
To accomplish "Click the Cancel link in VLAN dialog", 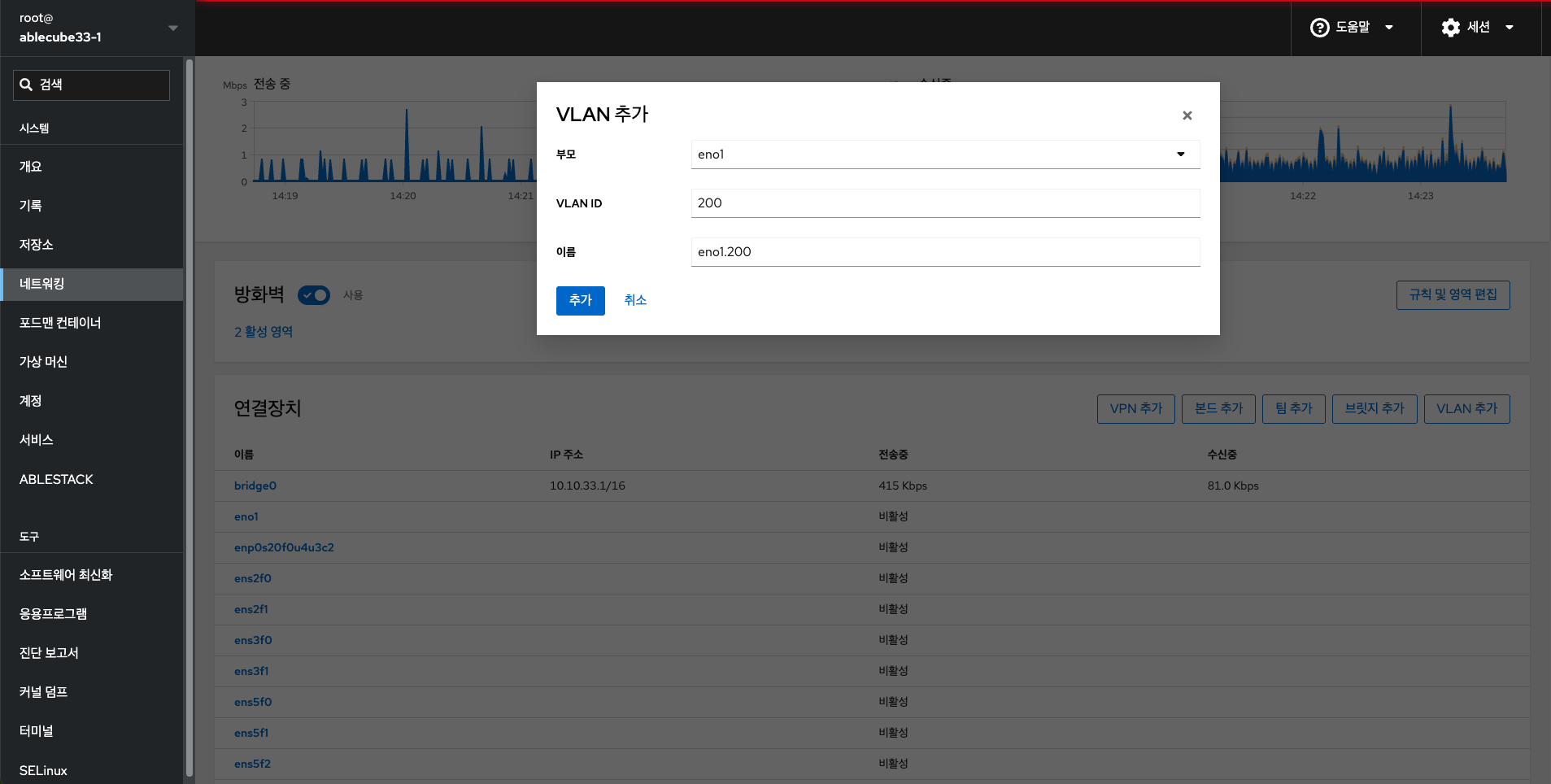I will click(635, 300).
